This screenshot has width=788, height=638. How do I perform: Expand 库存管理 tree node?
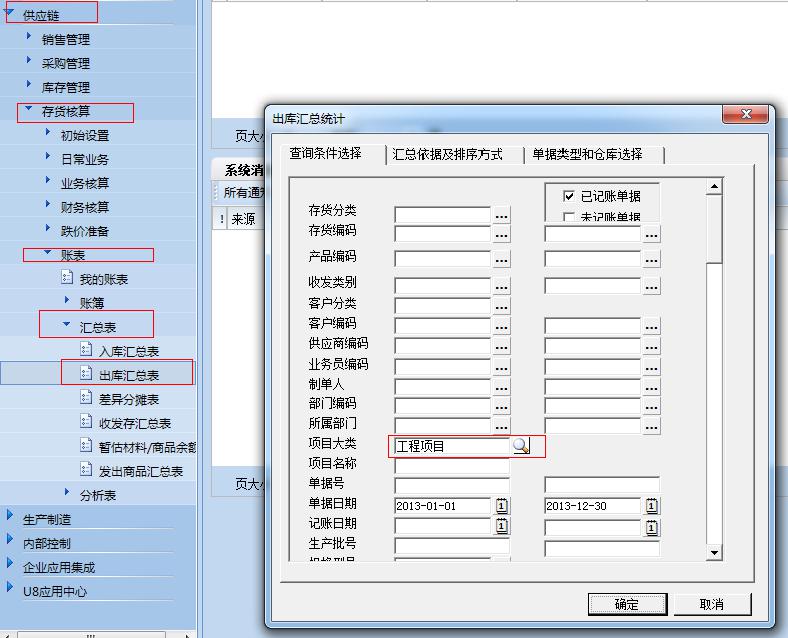(29, 84)
